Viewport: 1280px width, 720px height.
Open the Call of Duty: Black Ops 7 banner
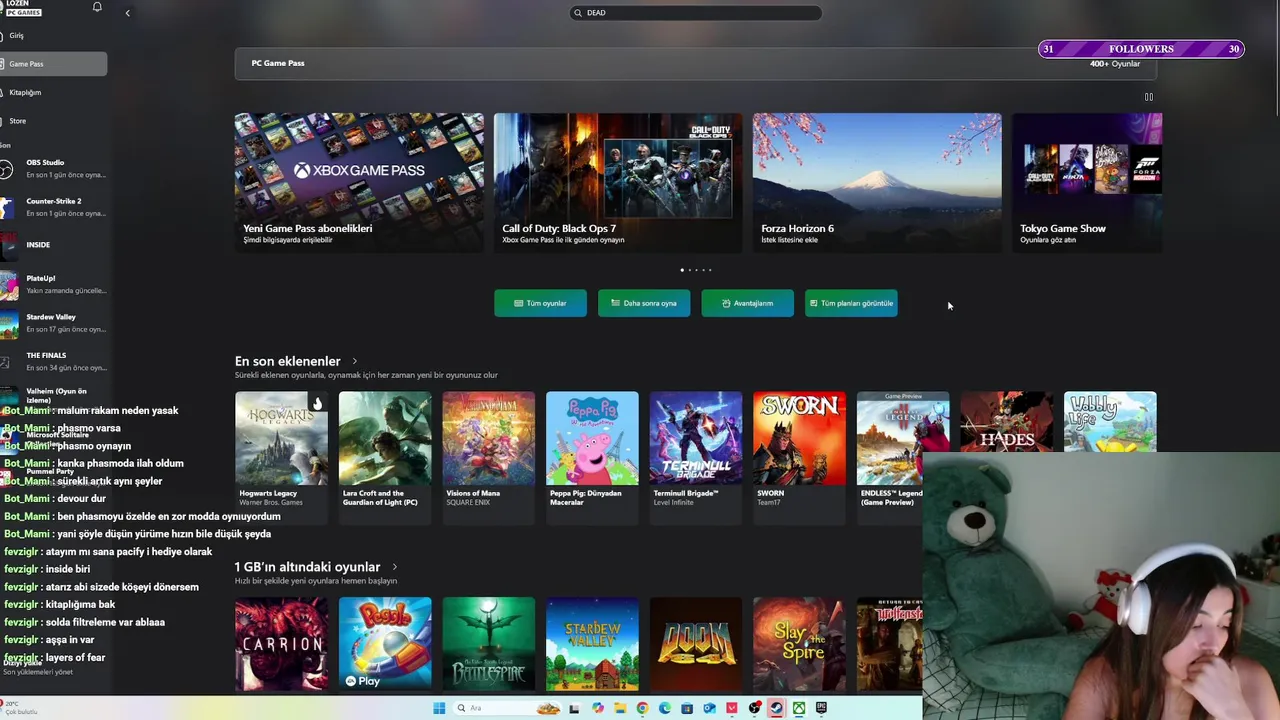[x=618, y=182]
